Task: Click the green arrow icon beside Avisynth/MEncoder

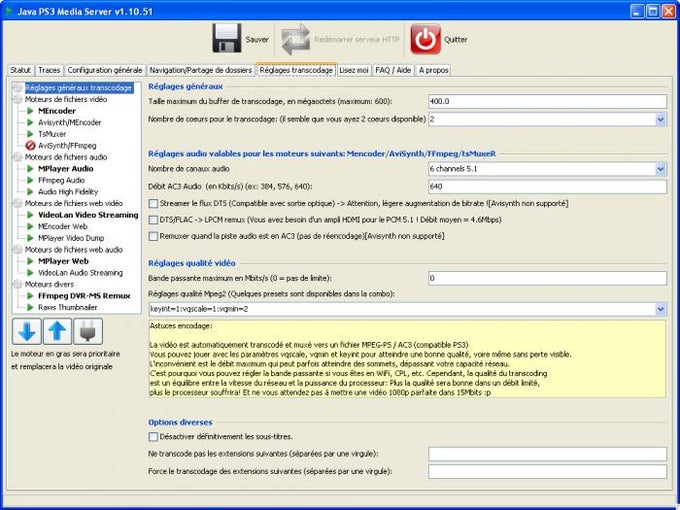Action: coord(30,122)
